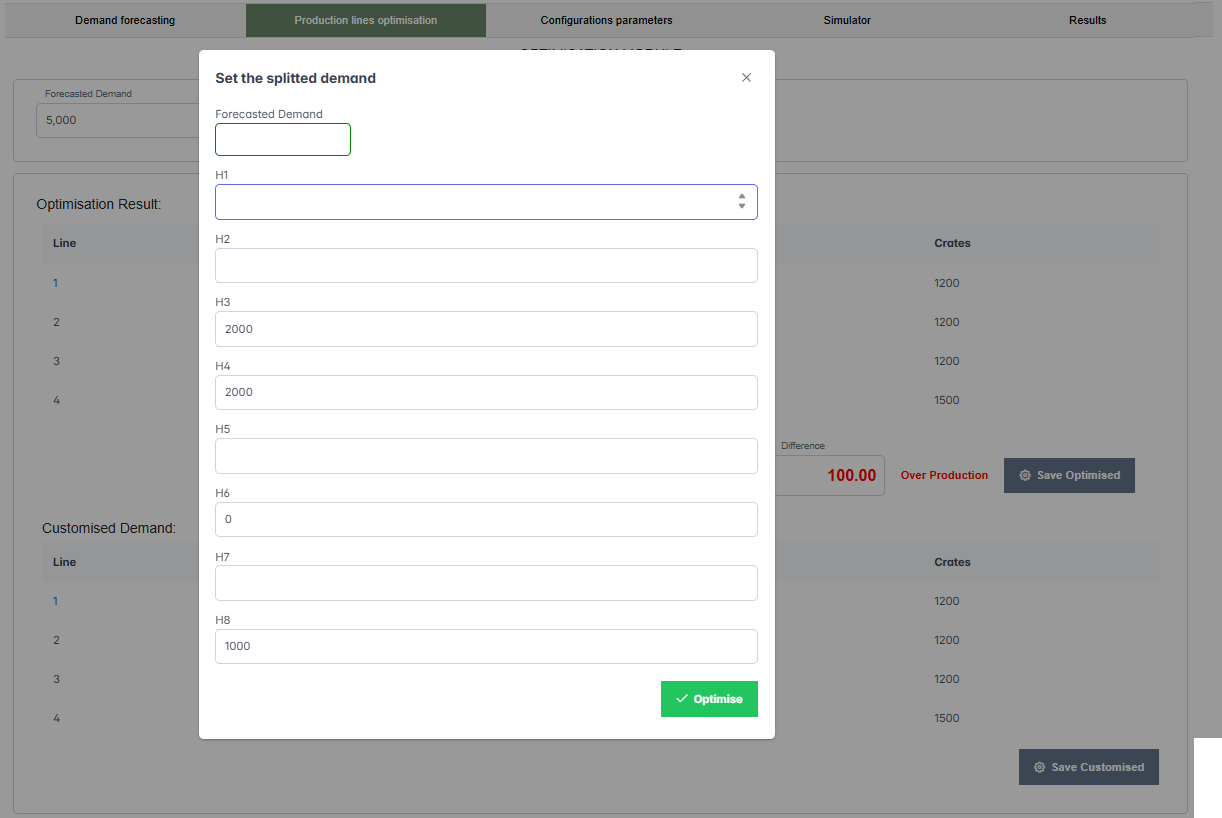Screen dimensions: 1222x818
Task: Click the H1 field increment arrow
Action: pyautogui.click(x=742, y=197)
